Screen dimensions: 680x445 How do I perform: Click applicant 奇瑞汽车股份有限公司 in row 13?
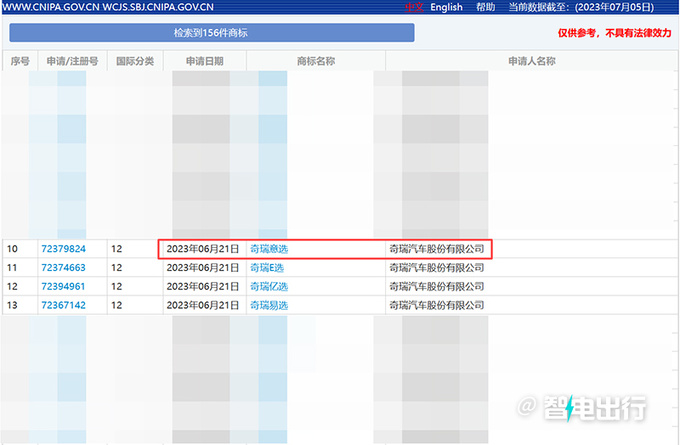click(437, 305)
